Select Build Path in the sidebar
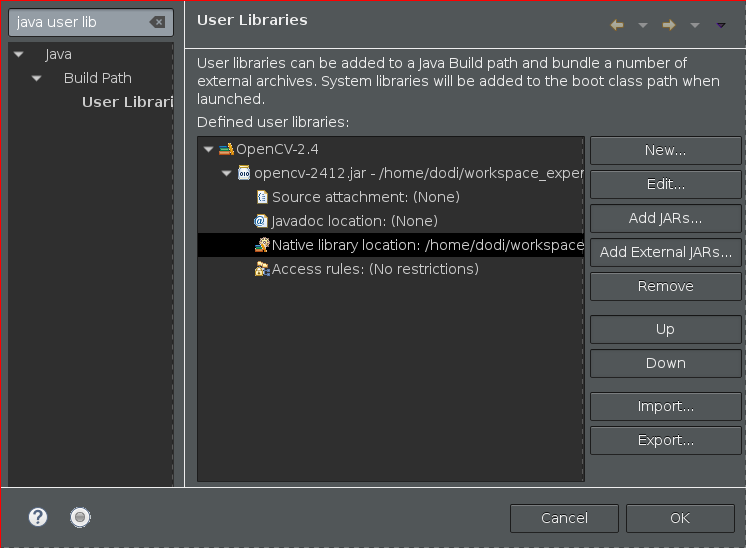 point(98,78)
